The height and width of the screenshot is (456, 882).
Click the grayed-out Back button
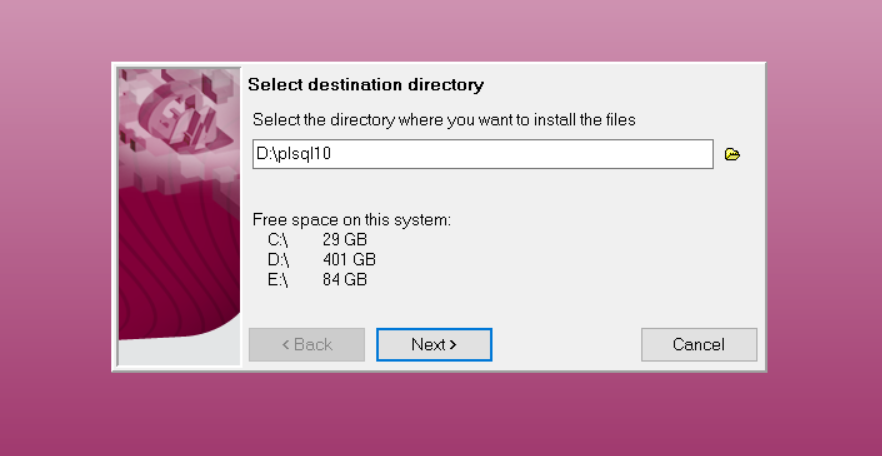(x=307, y=345)
